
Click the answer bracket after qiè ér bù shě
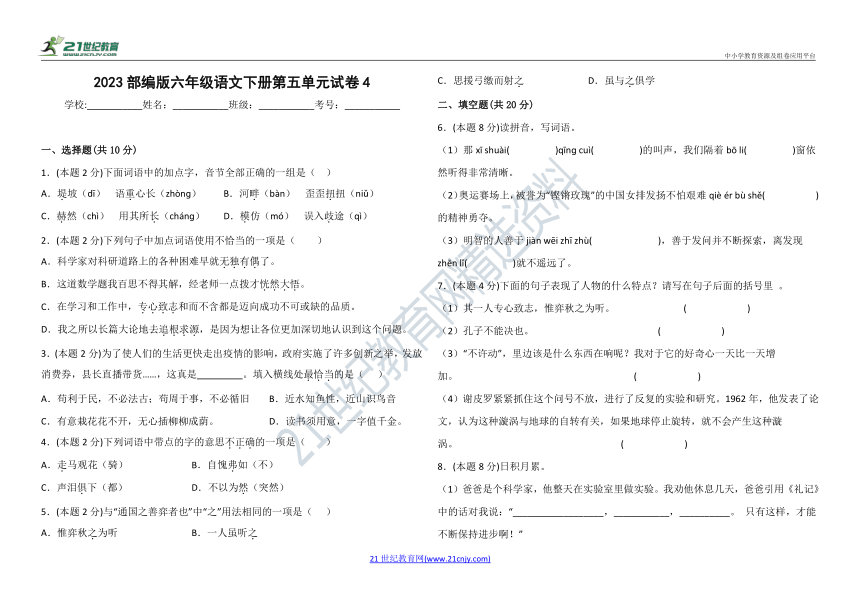click(790, 196)
